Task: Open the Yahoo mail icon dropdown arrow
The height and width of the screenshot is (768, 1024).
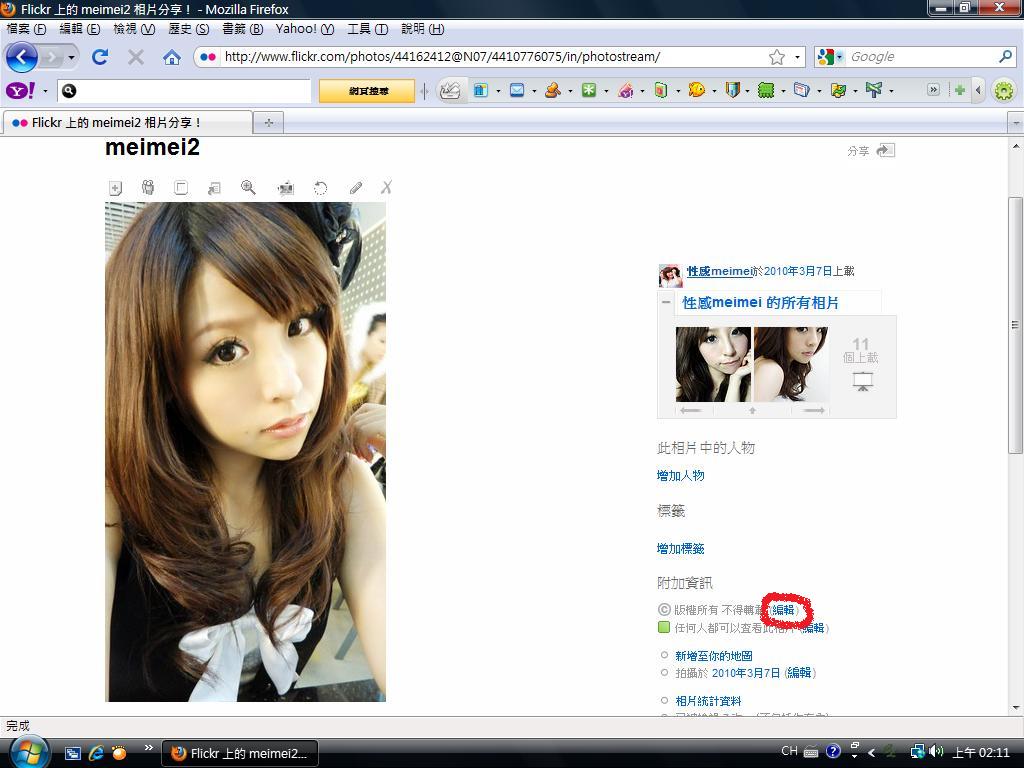Action: (534, 91)
